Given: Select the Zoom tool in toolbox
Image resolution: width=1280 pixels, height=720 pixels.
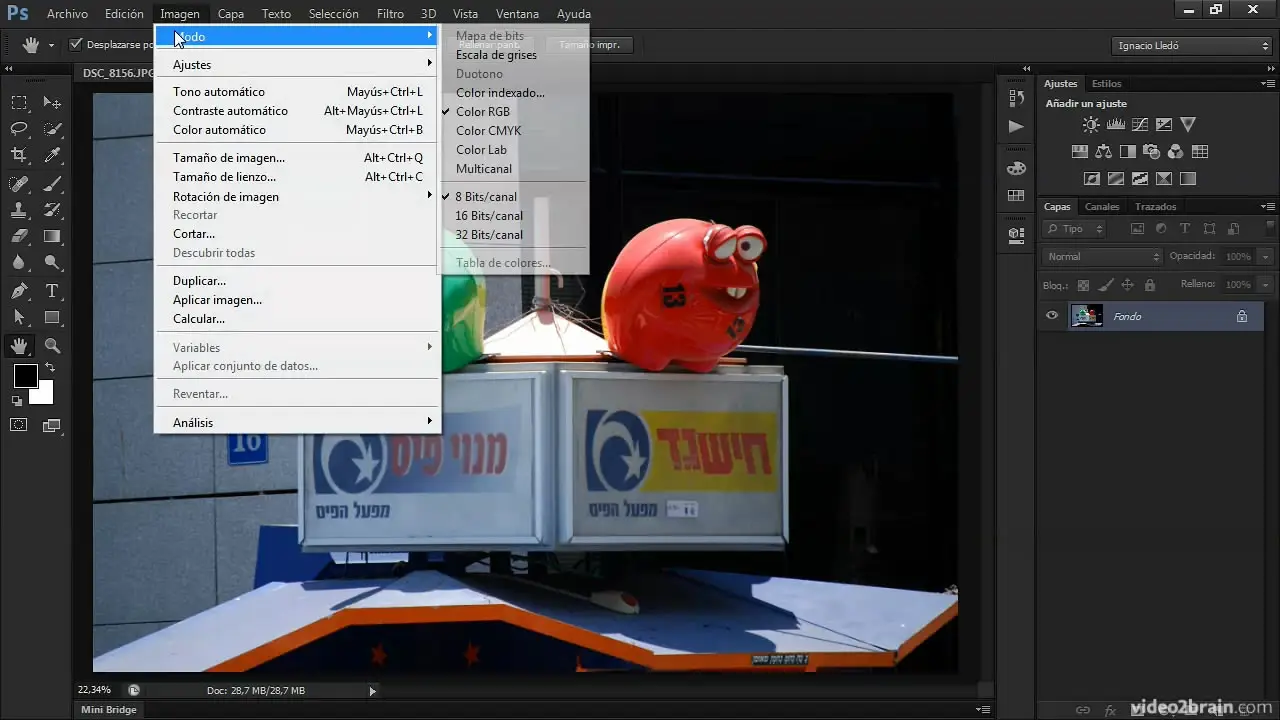Looking at the screenshot, I should point(52,346).
